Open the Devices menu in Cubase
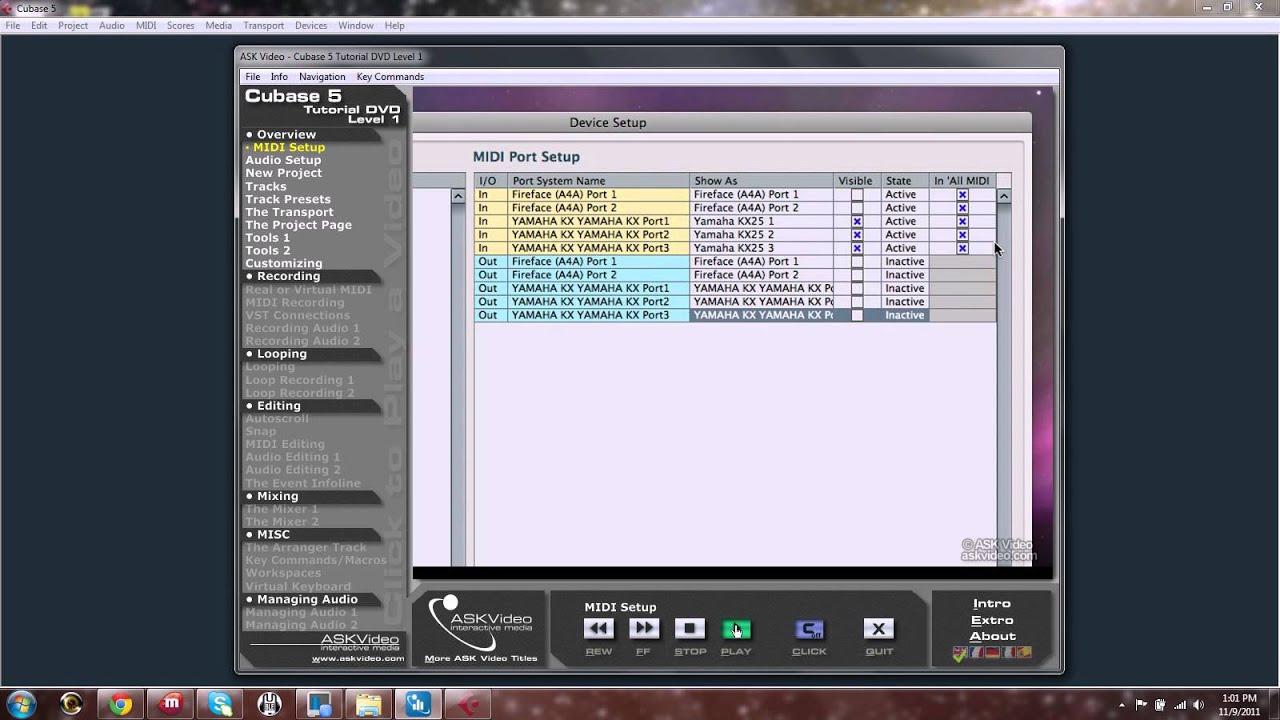 pos(311,25)
